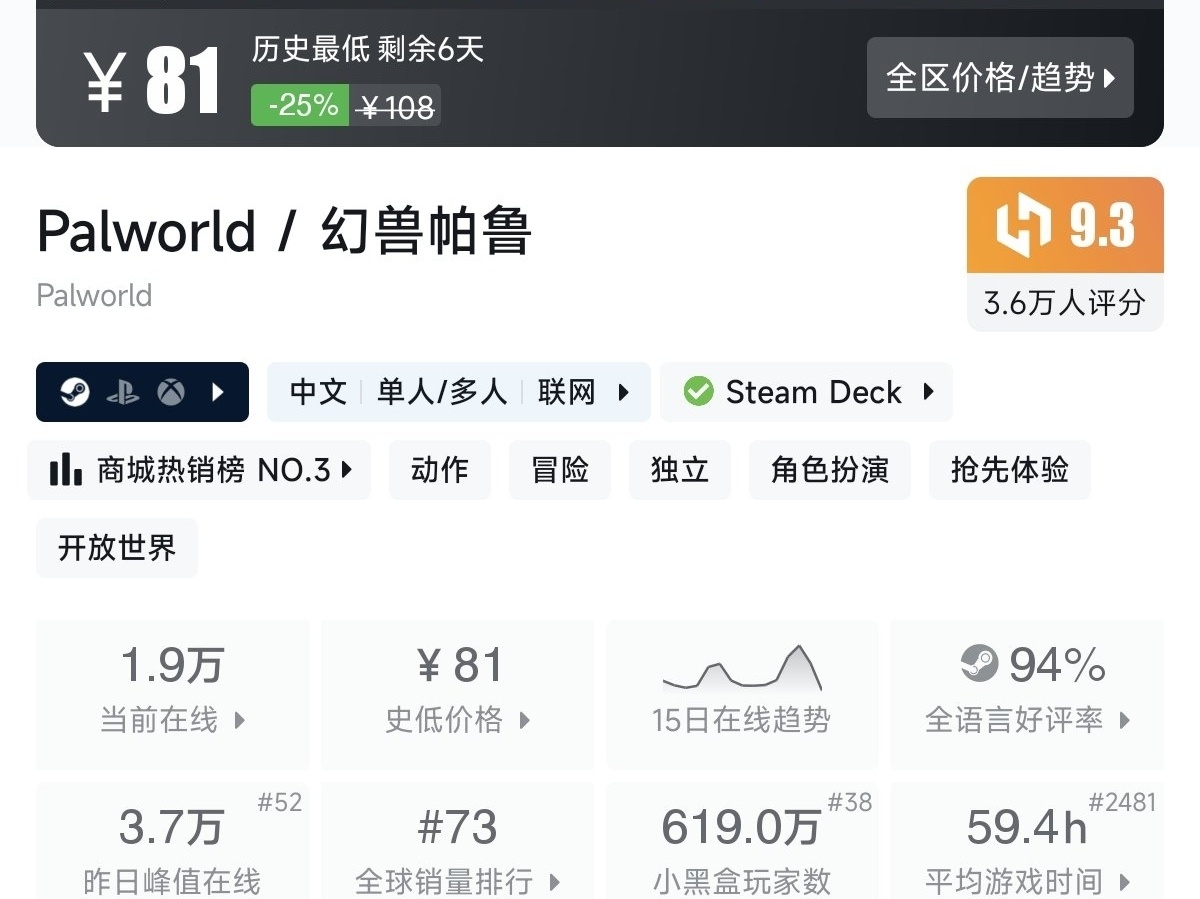The height and width of the screenshot is (899, 1200).
Task: Click the 单人/多人 mode label
Action: pyautogui.click(x=442, y=392)
